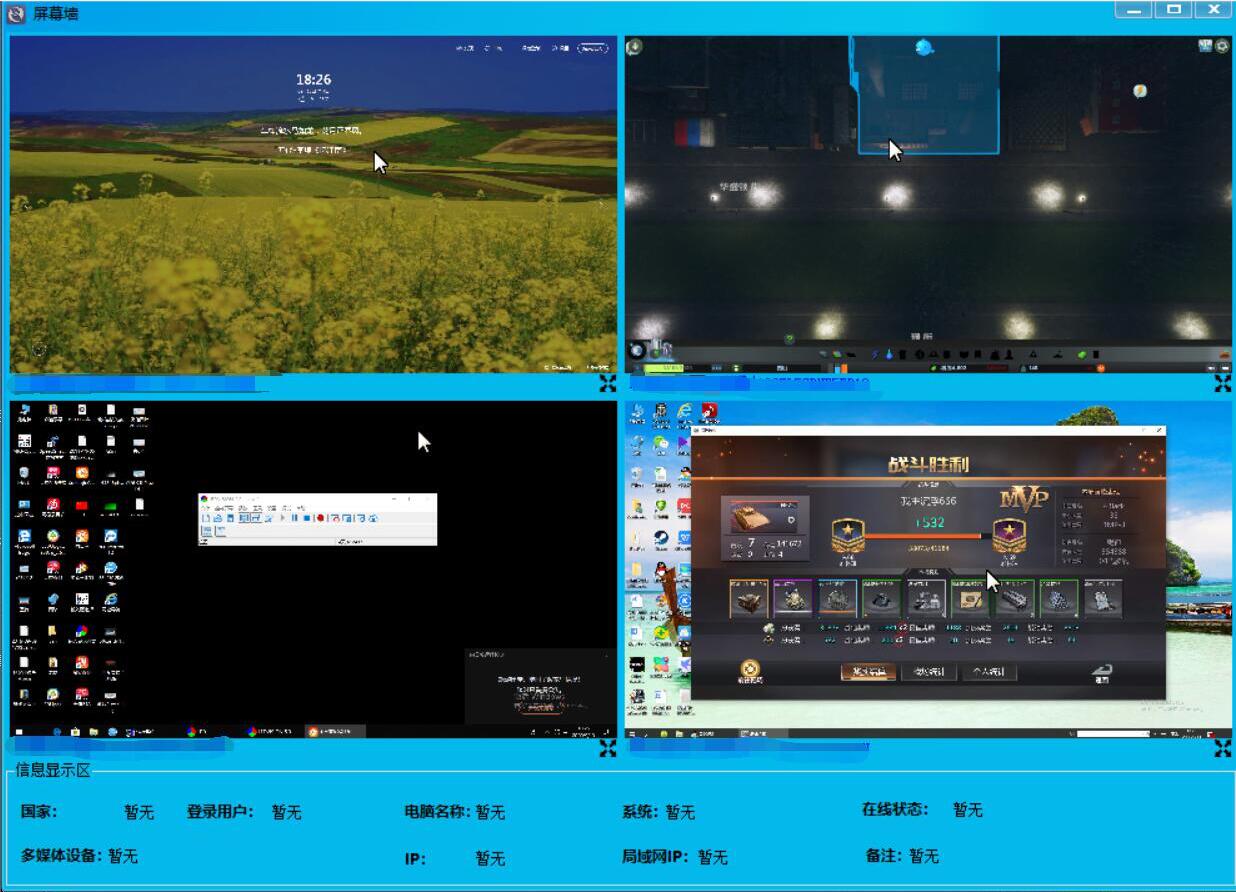Click the MVP badge in battle results
Viewport: 1236px width, 892px height.
click(1023, 498)
